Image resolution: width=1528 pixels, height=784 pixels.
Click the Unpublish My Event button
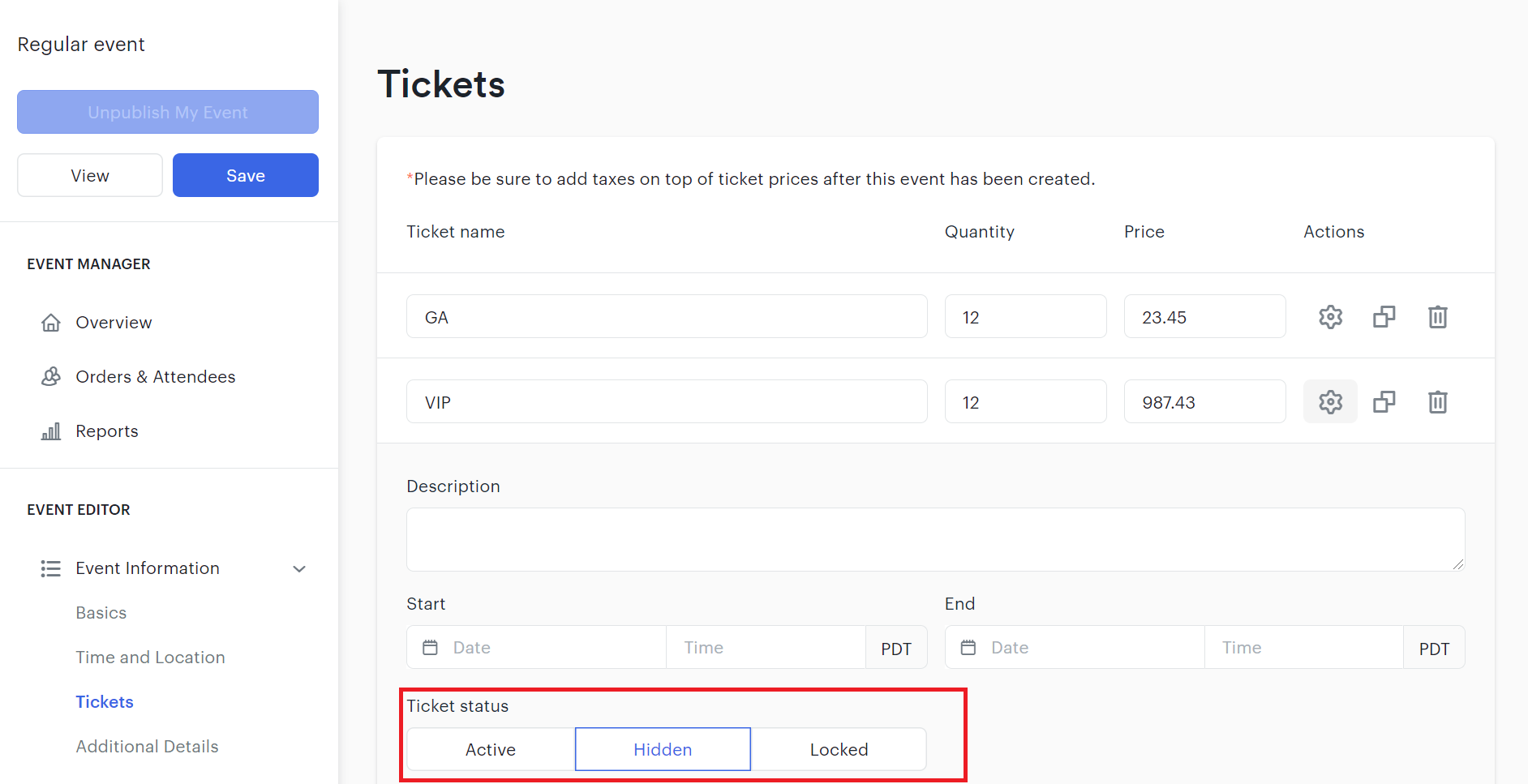point(168,113)
